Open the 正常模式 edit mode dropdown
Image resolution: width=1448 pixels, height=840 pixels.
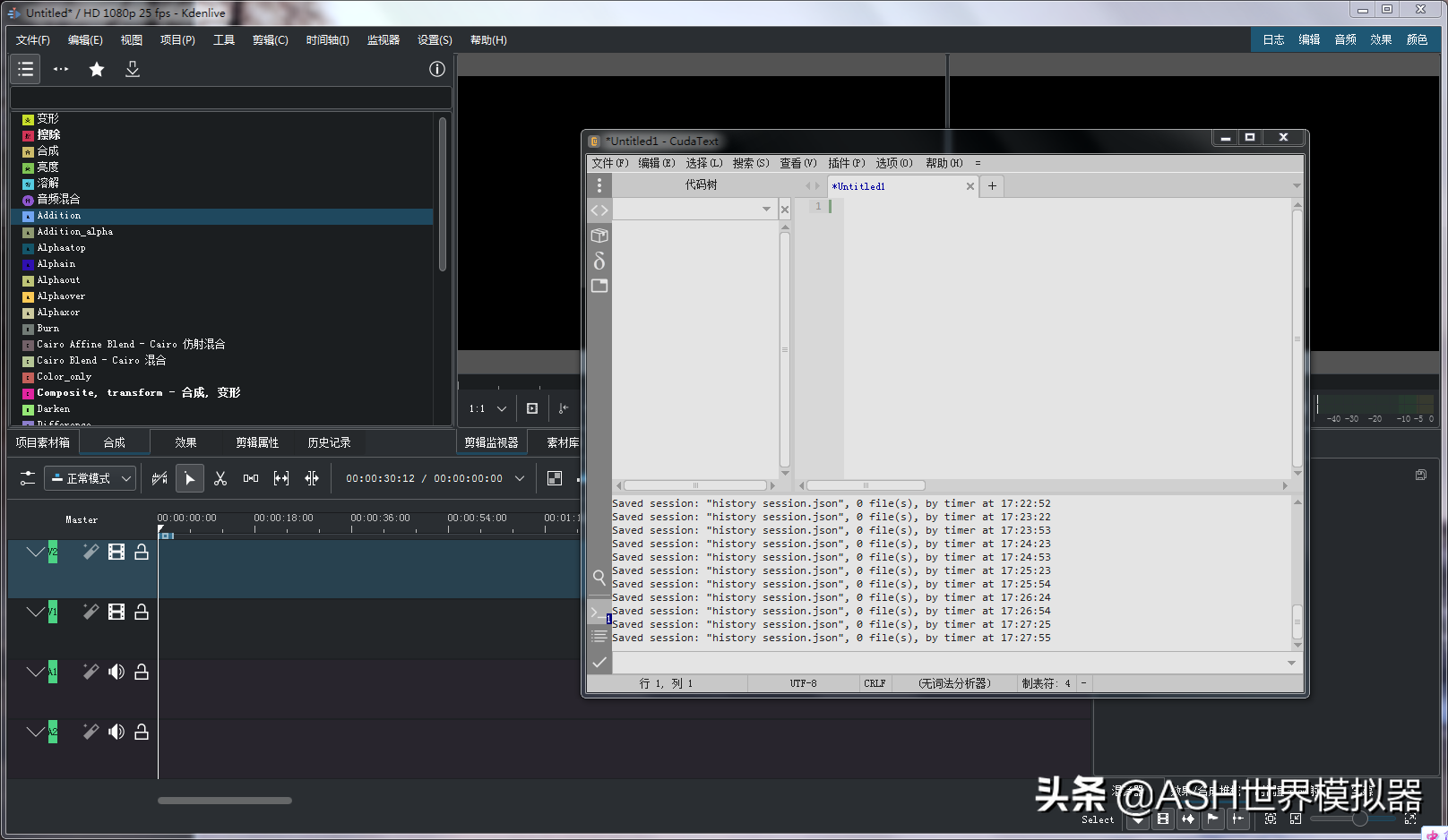[90, 478]
